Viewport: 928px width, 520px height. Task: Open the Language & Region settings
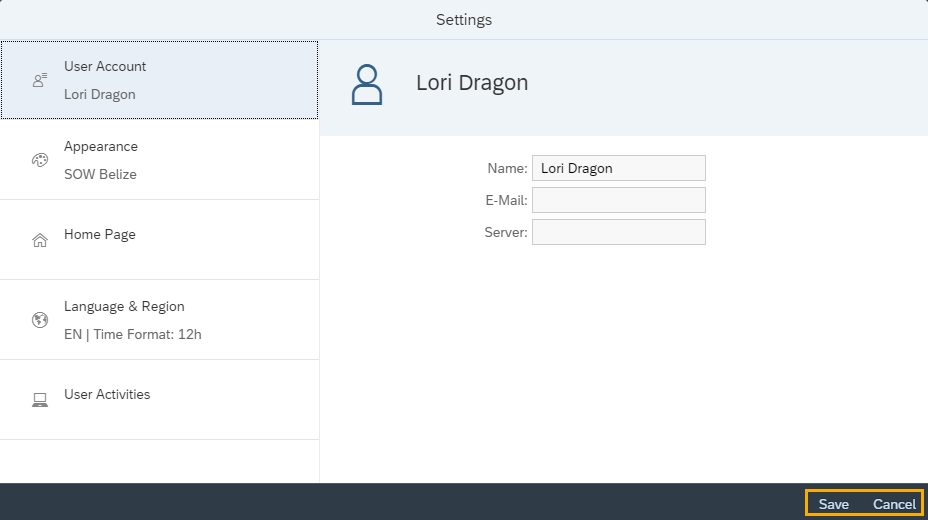160,320
